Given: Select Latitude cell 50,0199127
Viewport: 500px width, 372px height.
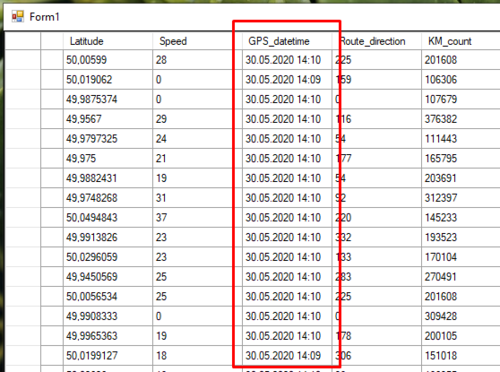Looking at the screenshot, I should point(108,355).
